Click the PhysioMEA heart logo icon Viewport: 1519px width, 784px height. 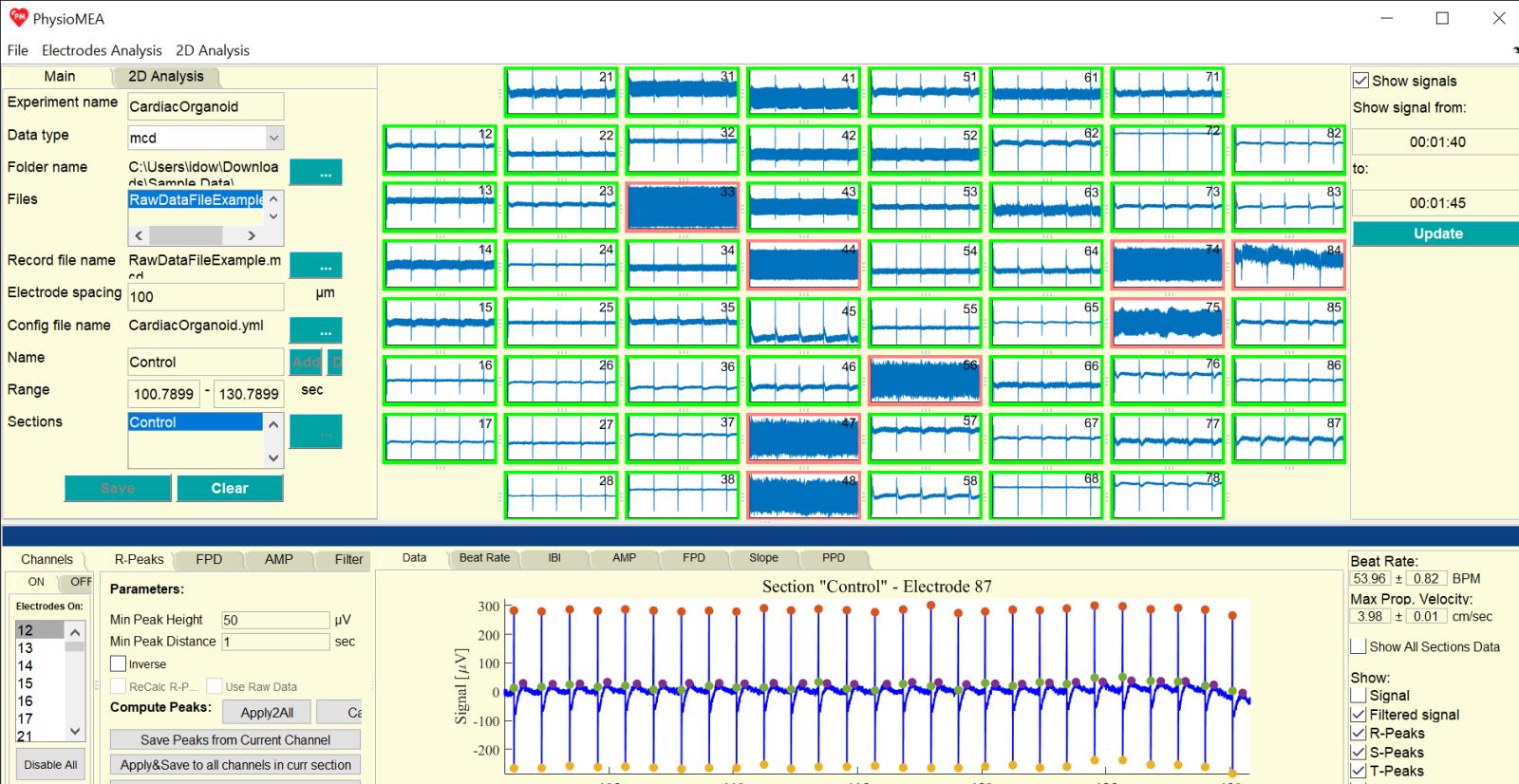click(18, 18)
